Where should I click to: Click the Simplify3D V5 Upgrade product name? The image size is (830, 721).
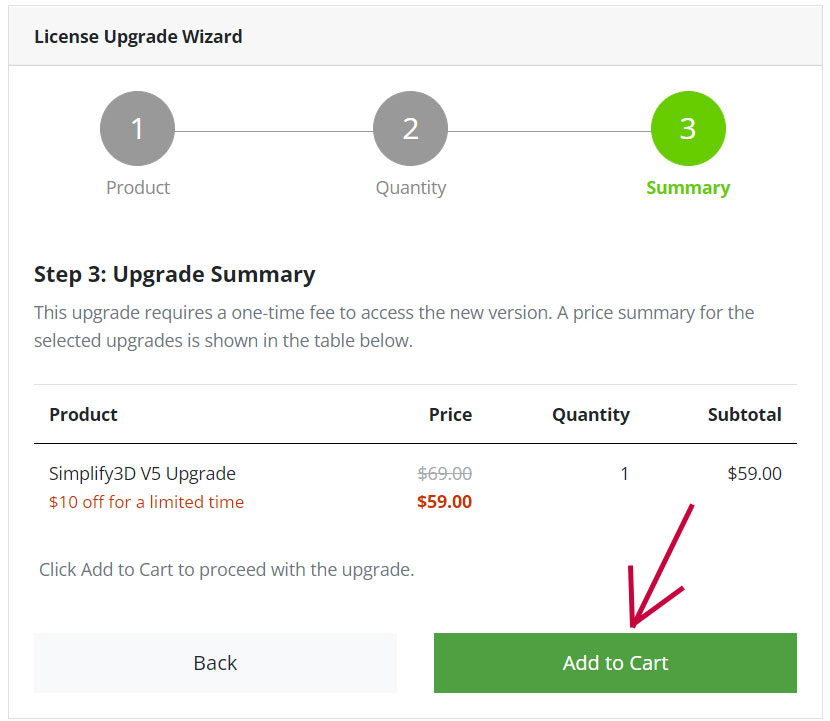[x=142, y=474]
